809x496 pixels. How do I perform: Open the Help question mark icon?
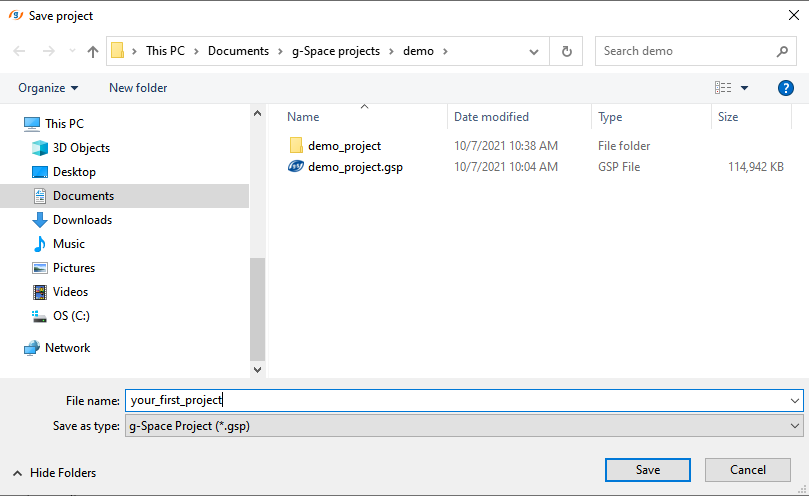point(785,88)
